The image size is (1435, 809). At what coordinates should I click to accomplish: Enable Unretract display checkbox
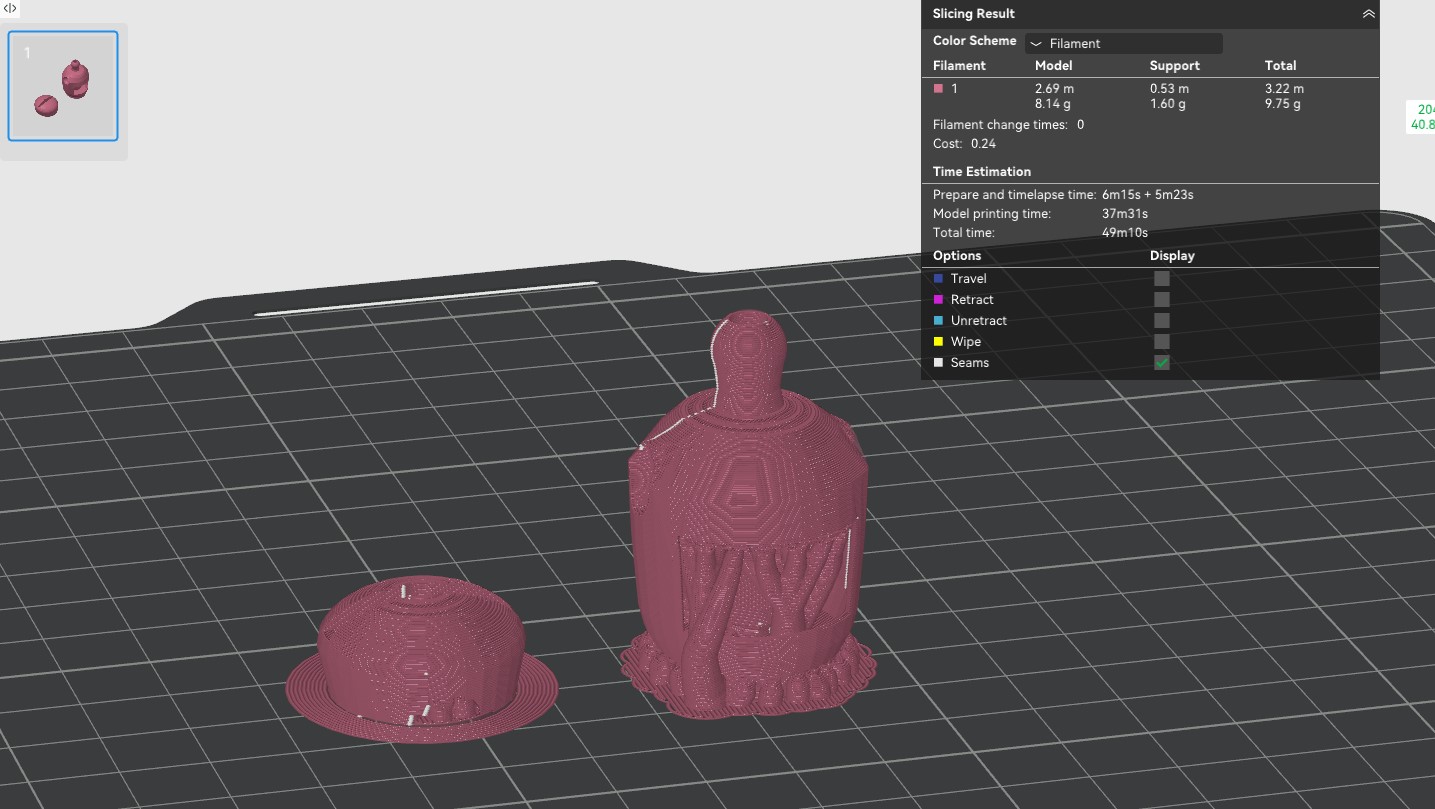coord(1161,321)
